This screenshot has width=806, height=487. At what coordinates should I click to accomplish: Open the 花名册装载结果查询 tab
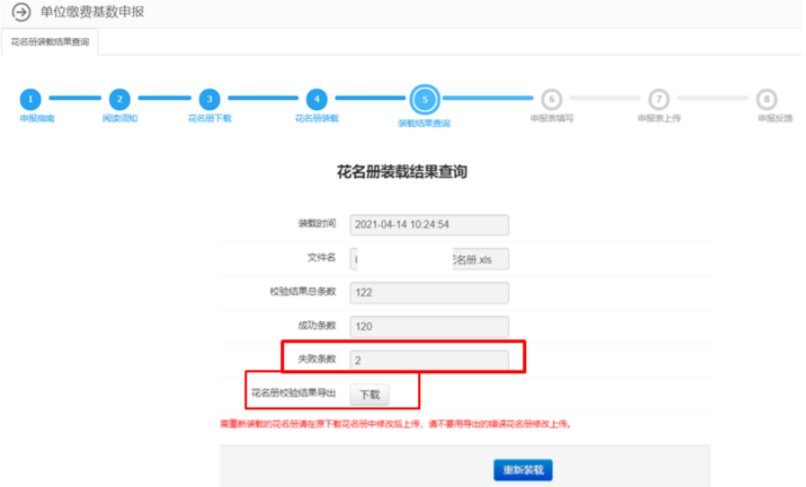pos(50,42)
